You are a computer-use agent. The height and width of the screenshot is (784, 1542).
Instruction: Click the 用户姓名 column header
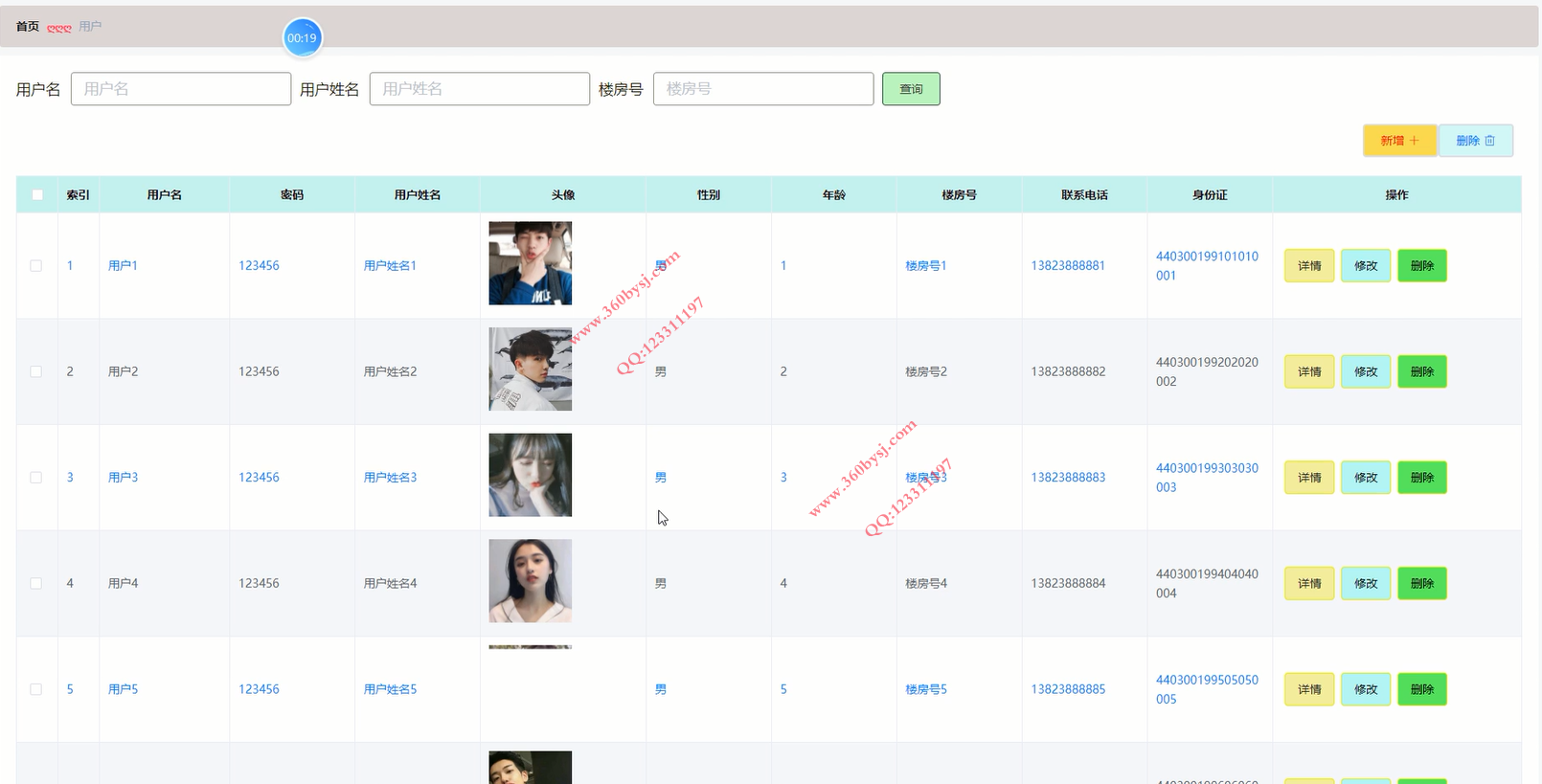418,194
